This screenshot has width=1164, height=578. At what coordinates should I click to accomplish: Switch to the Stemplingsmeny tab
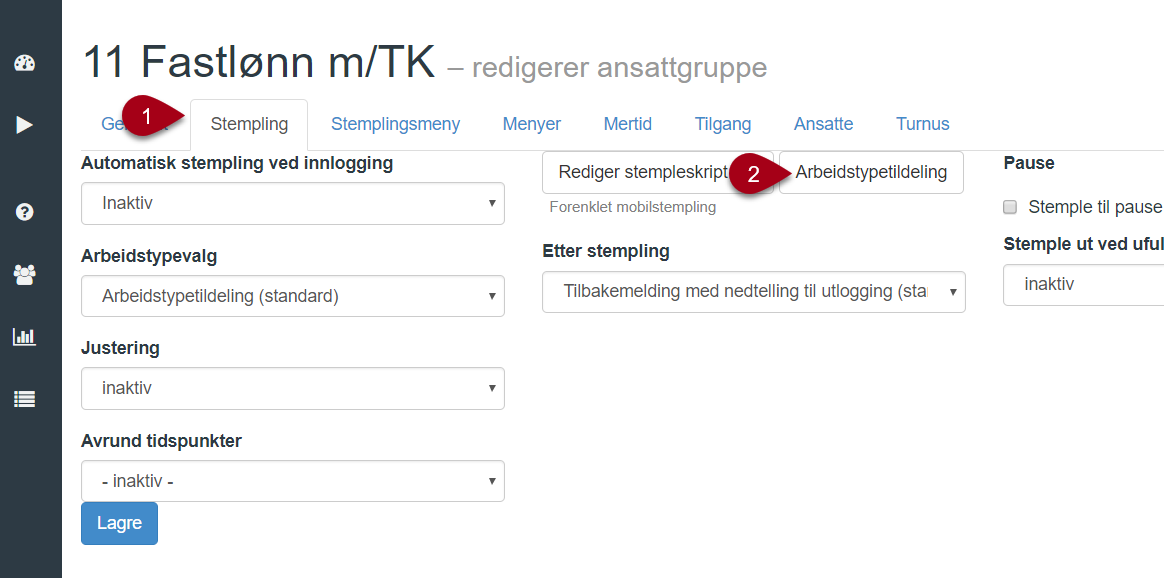click(x=395, y=125)
